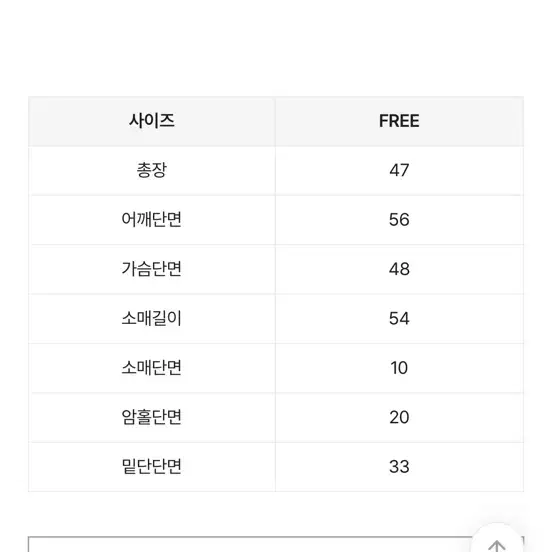
Task: Click the 밑단단면 row label
Action: pyautogui.click(x=152, y=467)
